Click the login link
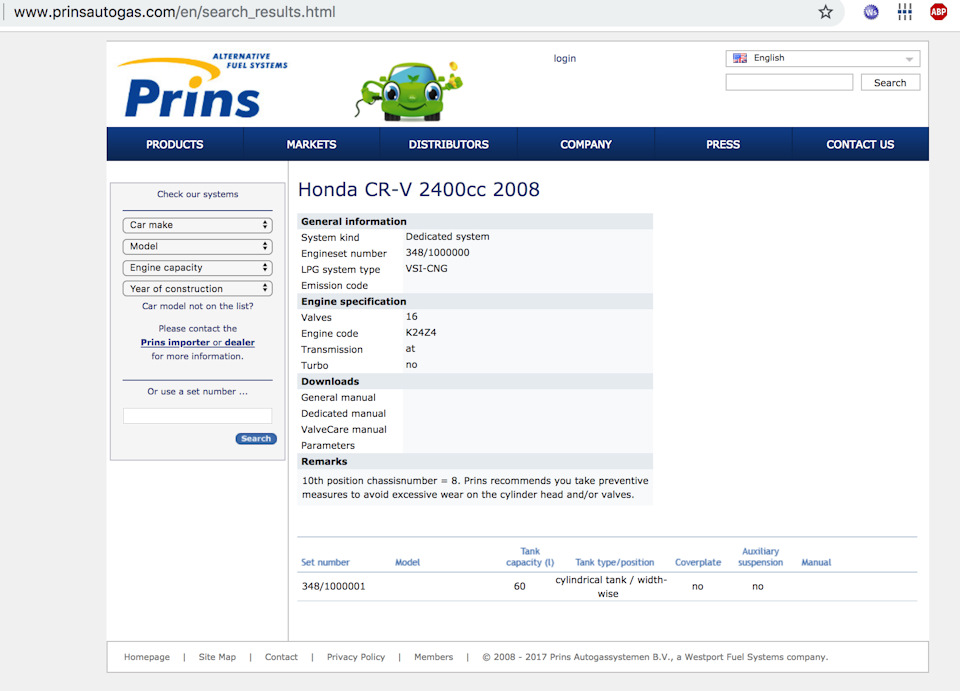 pyautogui.click(x=564, y=59)
